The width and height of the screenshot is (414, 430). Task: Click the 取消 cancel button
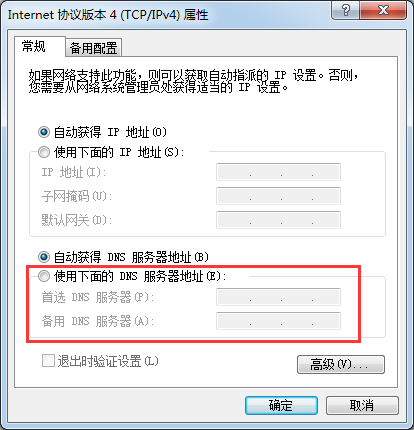click(362, 405)
